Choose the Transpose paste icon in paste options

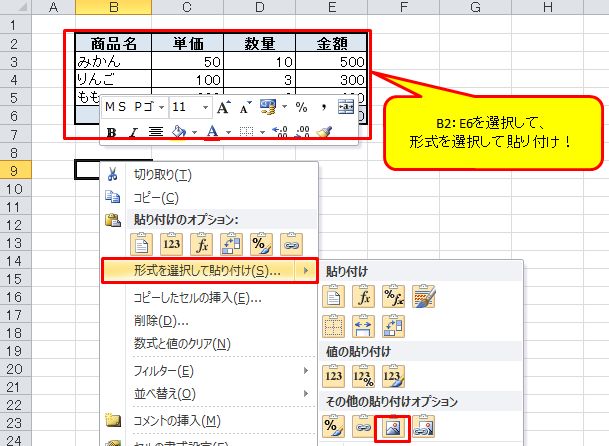[x=231, y=244]
